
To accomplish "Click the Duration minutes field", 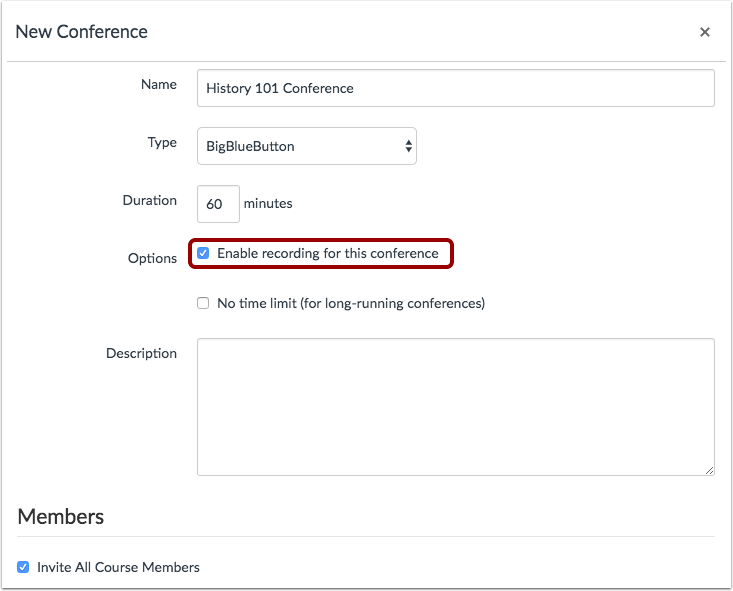I will pos(218,204).
